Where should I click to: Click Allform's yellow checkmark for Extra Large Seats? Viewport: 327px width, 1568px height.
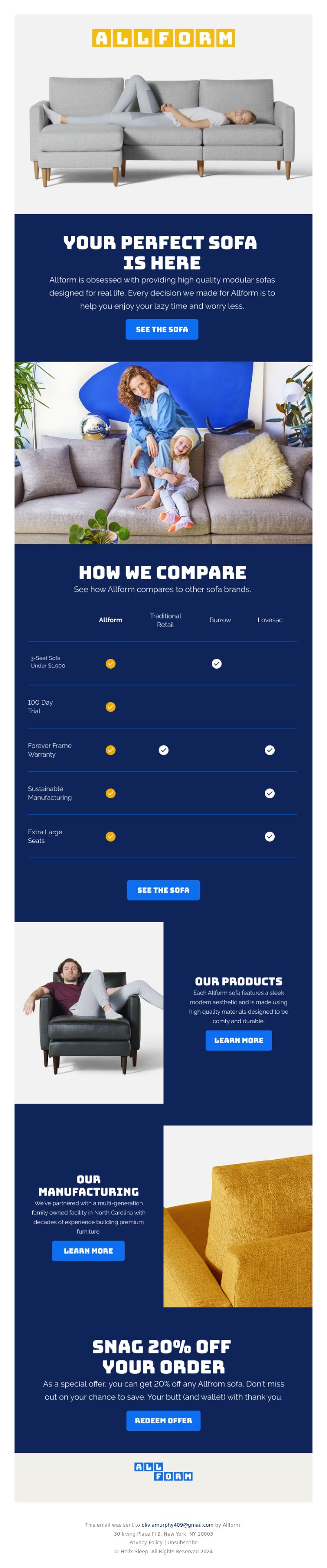pyautogui.click(x=110, y=836)
